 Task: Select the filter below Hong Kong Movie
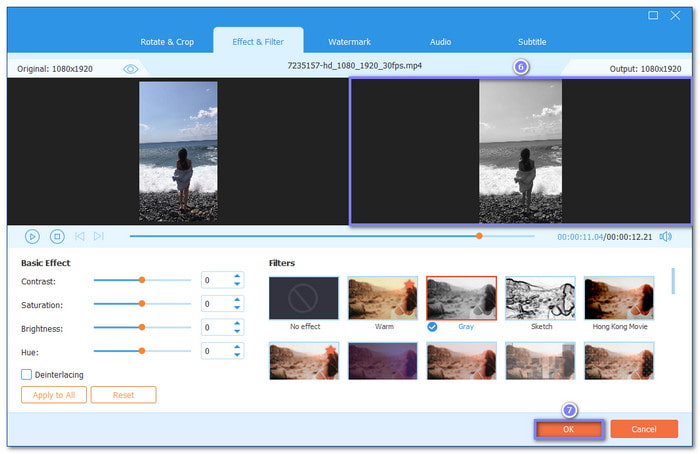point(619,361)
